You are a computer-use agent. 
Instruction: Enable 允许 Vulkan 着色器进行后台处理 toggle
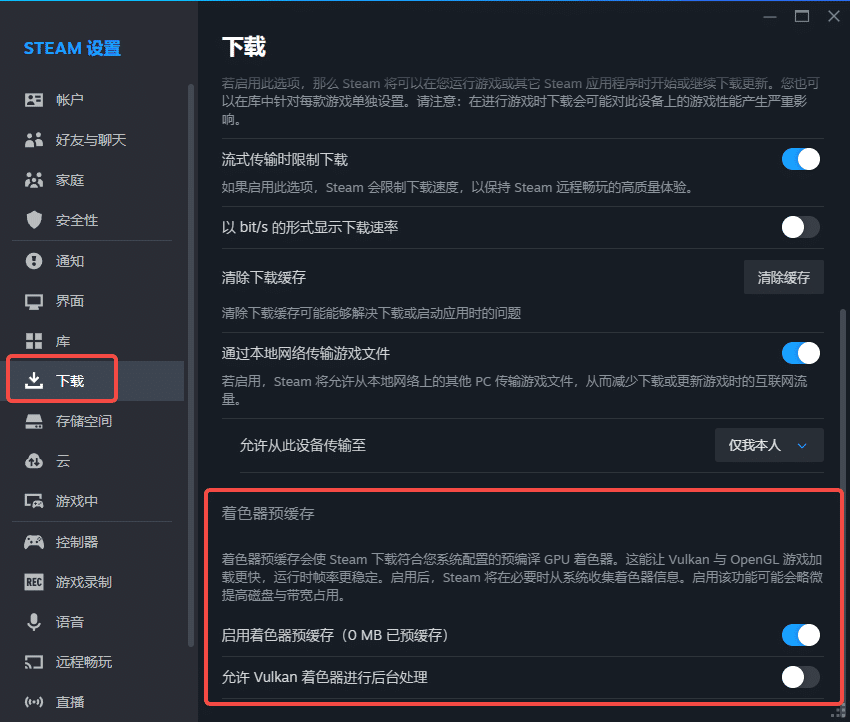click(x=801, y=677)
